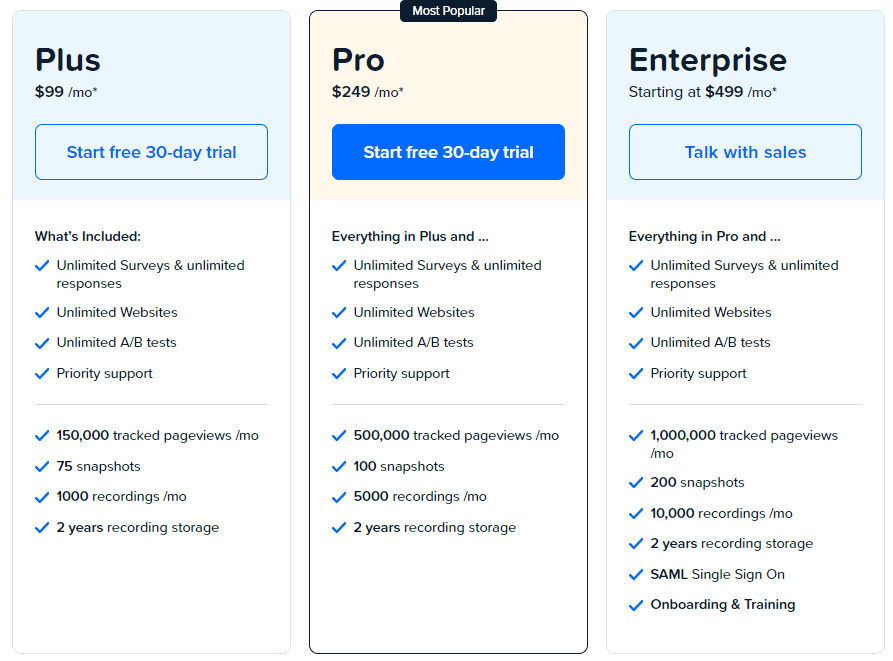This screenshot has height=661, width=893.
Task: Click checkmark next to Plus 75 snapshots
Action: click(x=42, y=467)
